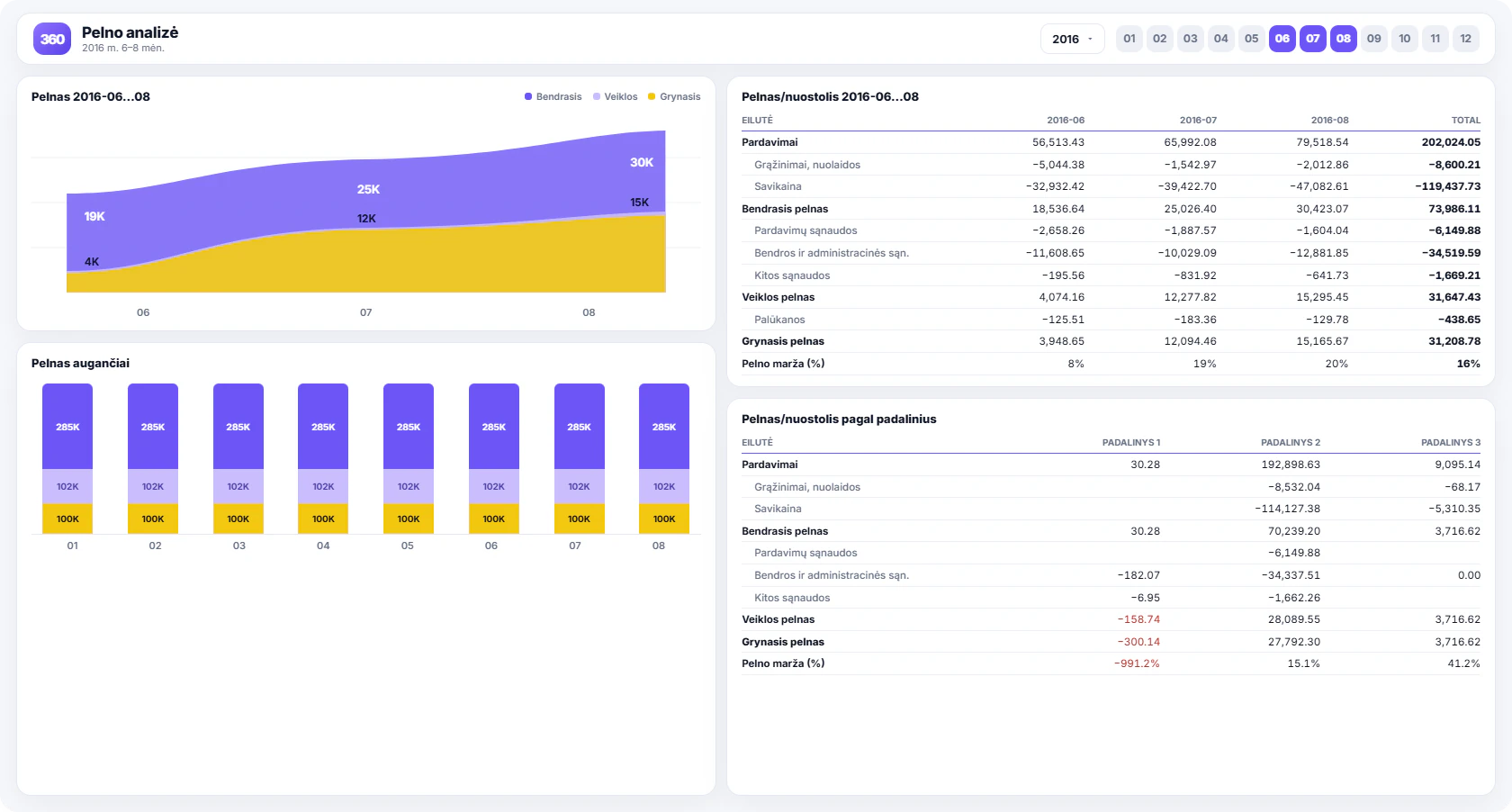1512x812 pixels.
Task: Deselect month 06 filter
Action: pyautogui.click(x=1282, y=39)
